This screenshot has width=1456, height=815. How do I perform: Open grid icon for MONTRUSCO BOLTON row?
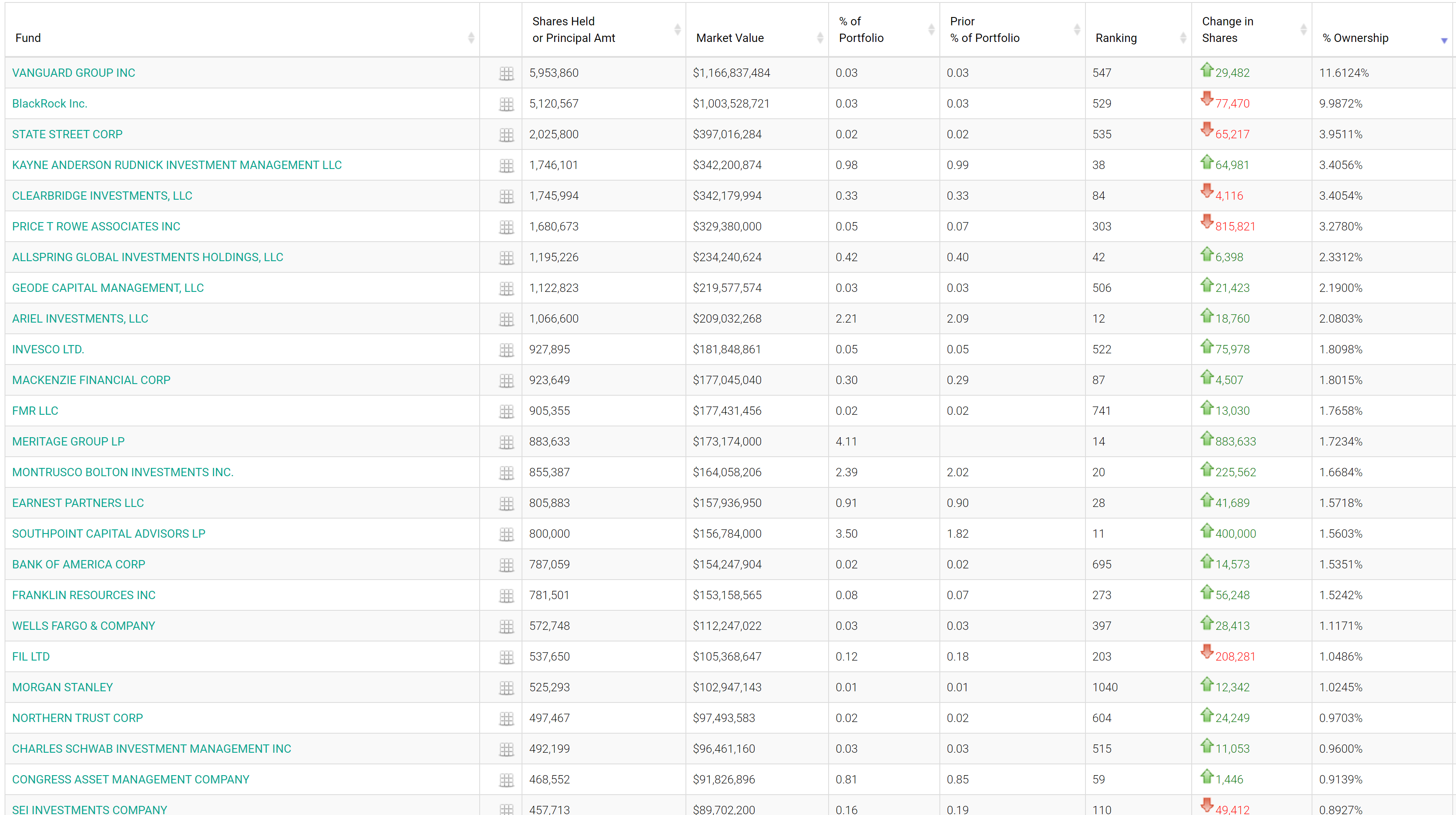pos(507,473)
